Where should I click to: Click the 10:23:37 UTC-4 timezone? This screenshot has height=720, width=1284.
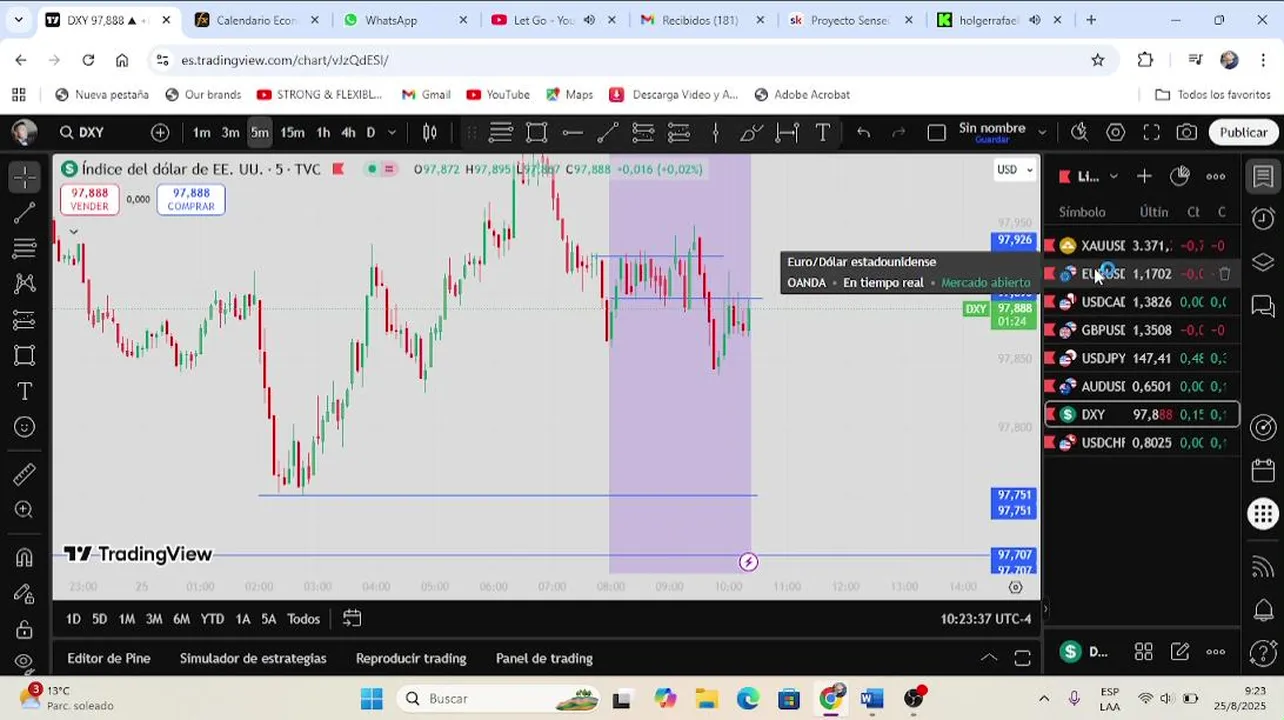(985, 619)
